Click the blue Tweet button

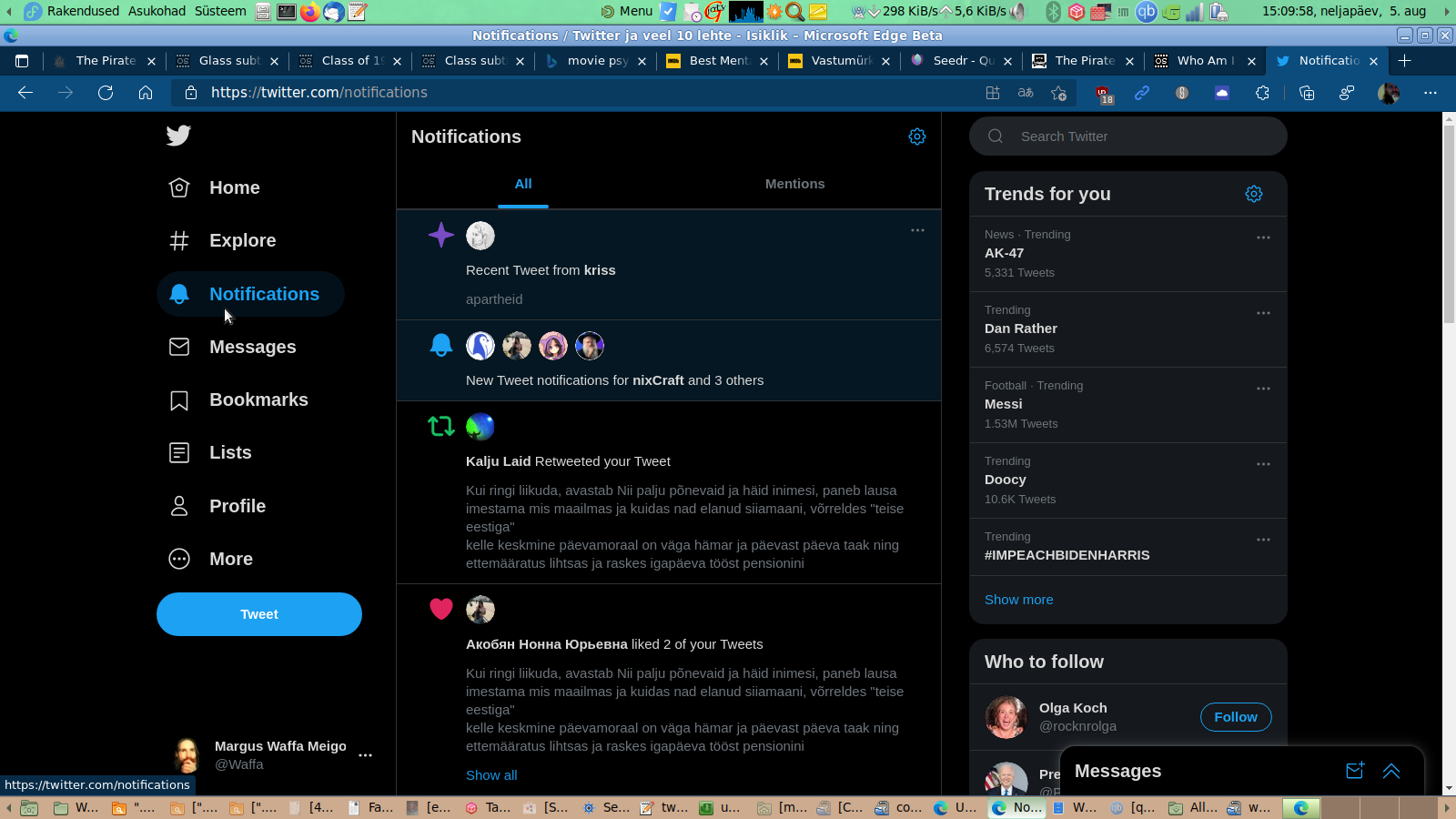click(259, 614)
